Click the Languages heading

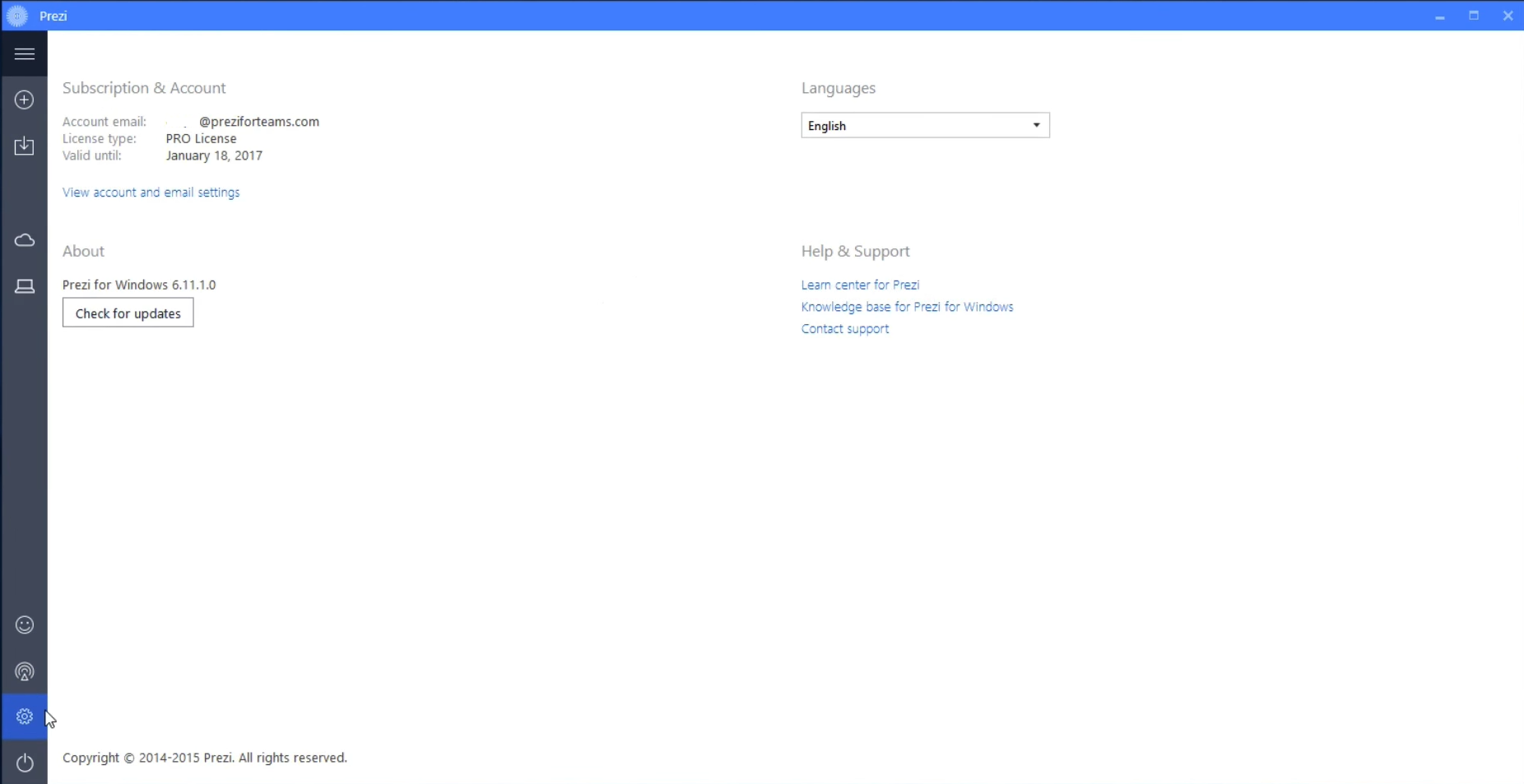click(x=839, y=88)
